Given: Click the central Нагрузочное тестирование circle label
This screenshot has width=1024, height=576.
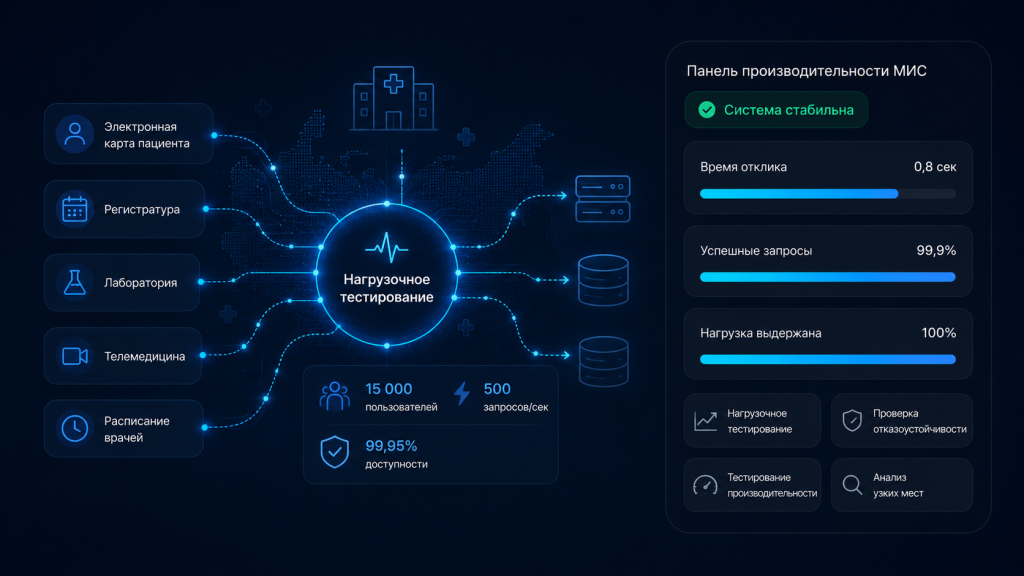Looking at the screenshot, I should [387, 288].
